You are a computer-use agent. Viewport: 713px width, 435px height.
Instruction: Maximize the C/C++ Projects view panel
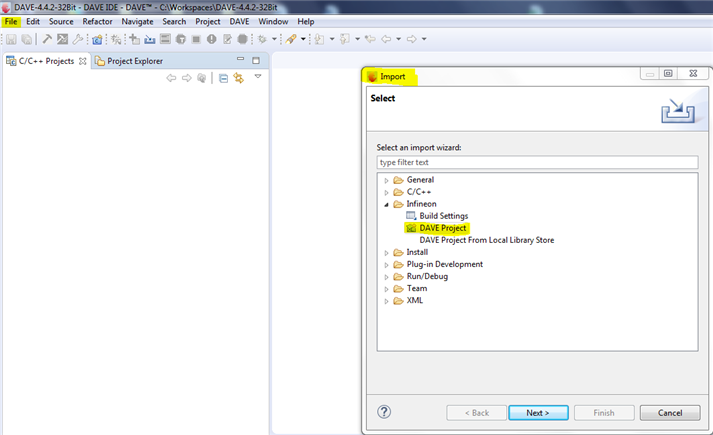(256, 61)
